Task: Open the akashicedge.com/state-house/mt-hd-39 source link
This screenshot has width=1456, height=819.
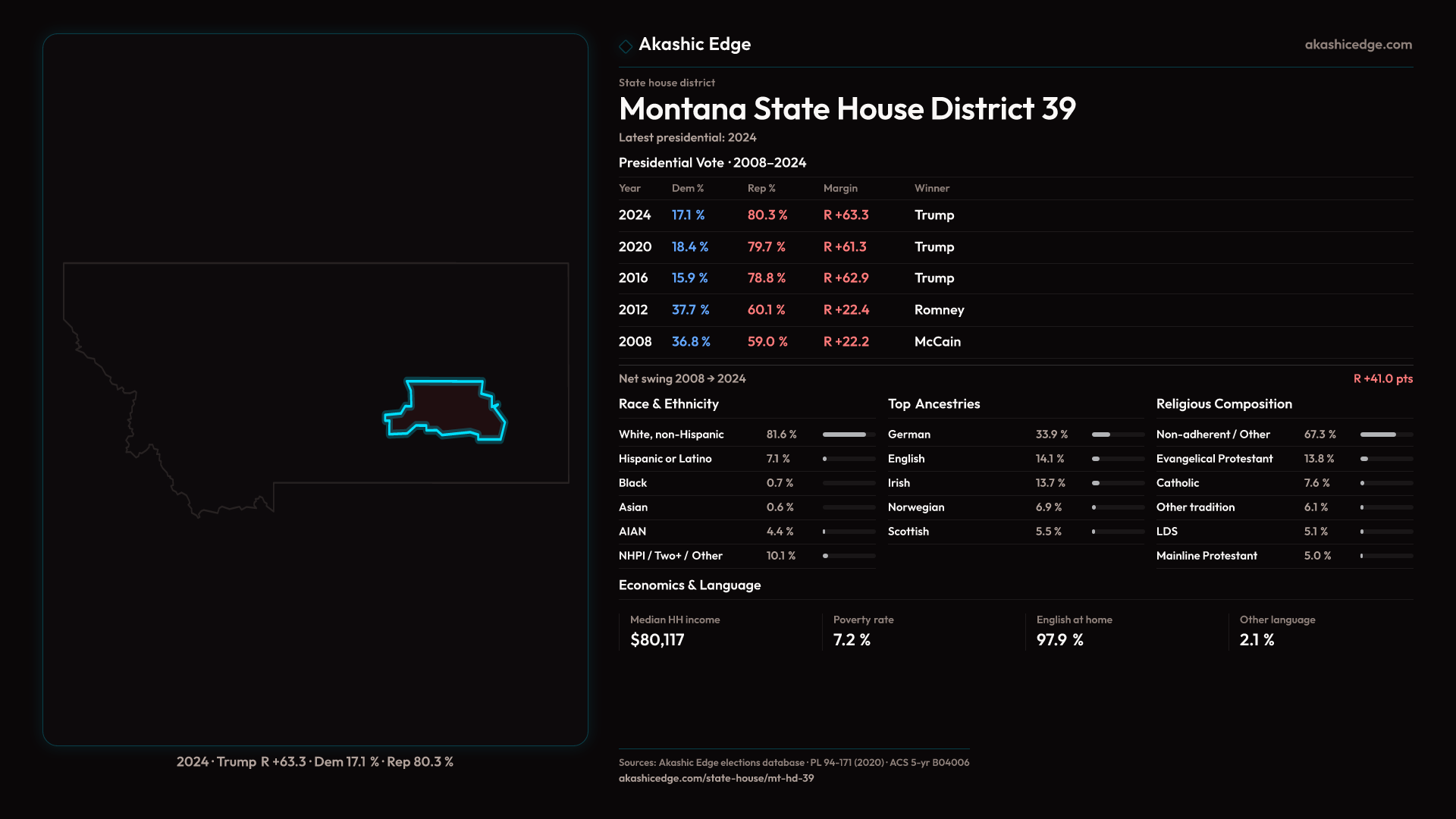Action: coord(716,778)
